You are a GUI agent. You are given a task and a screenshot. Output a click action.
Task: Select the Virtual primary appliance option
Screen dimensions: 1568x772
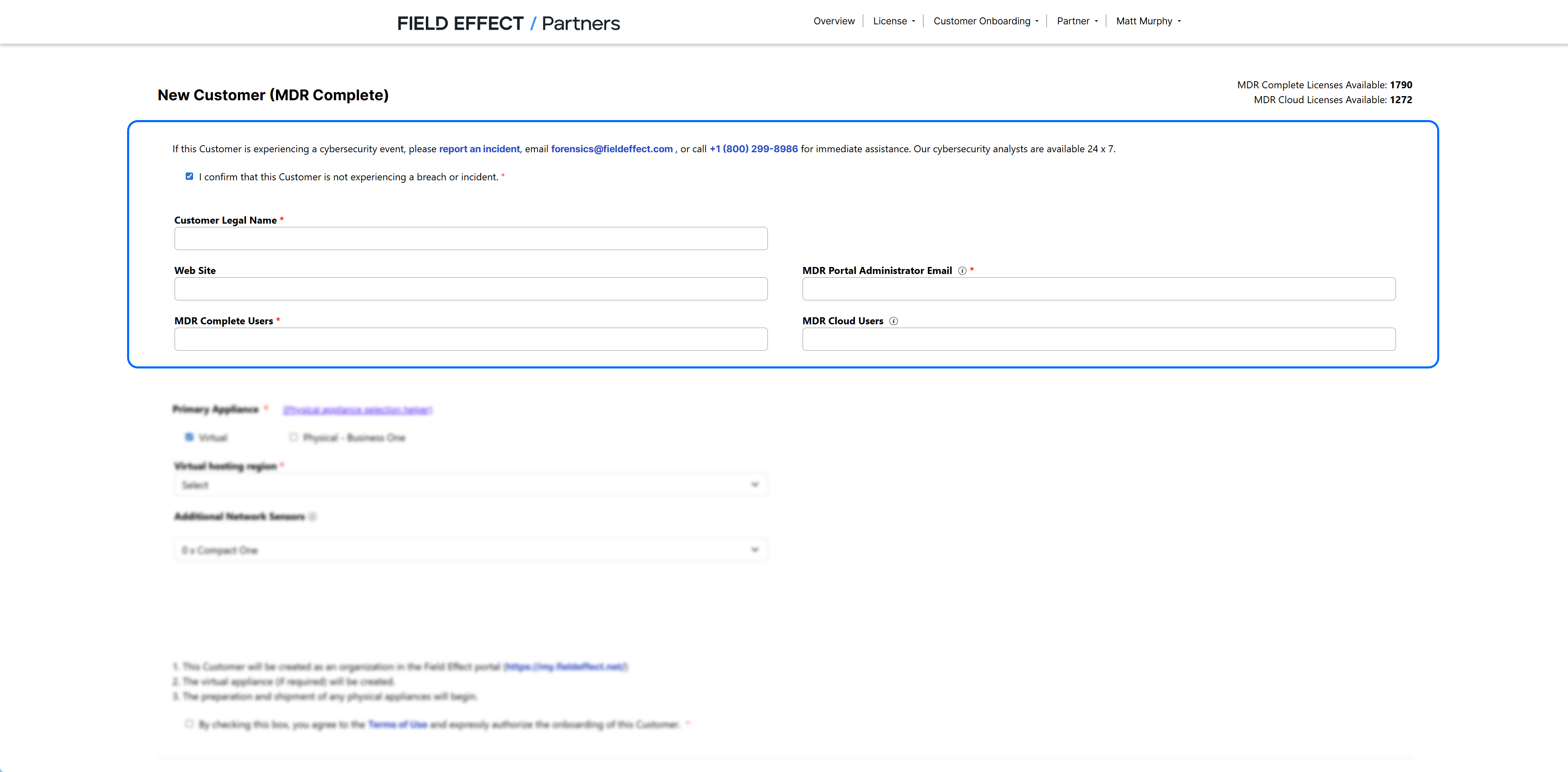189,437
